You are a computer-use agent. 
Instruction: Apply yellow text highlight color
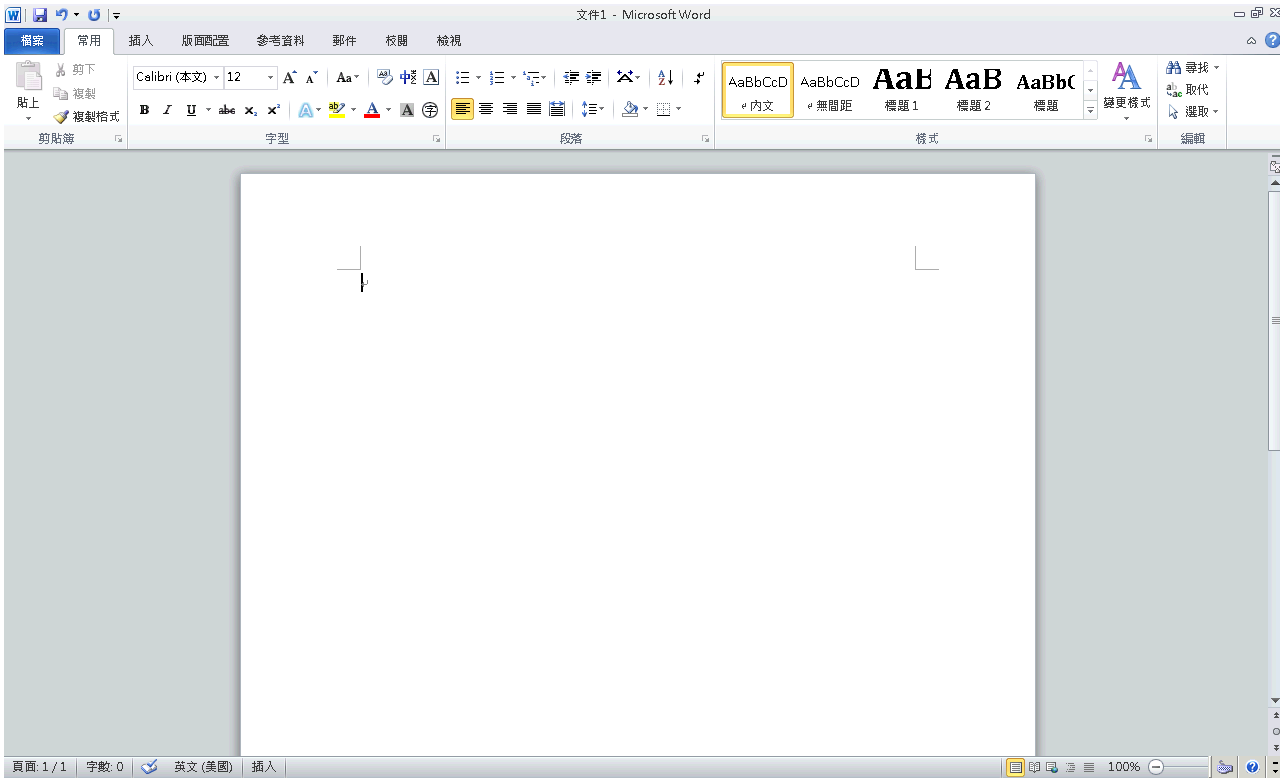pyautogui.click(x=337, y=110)
